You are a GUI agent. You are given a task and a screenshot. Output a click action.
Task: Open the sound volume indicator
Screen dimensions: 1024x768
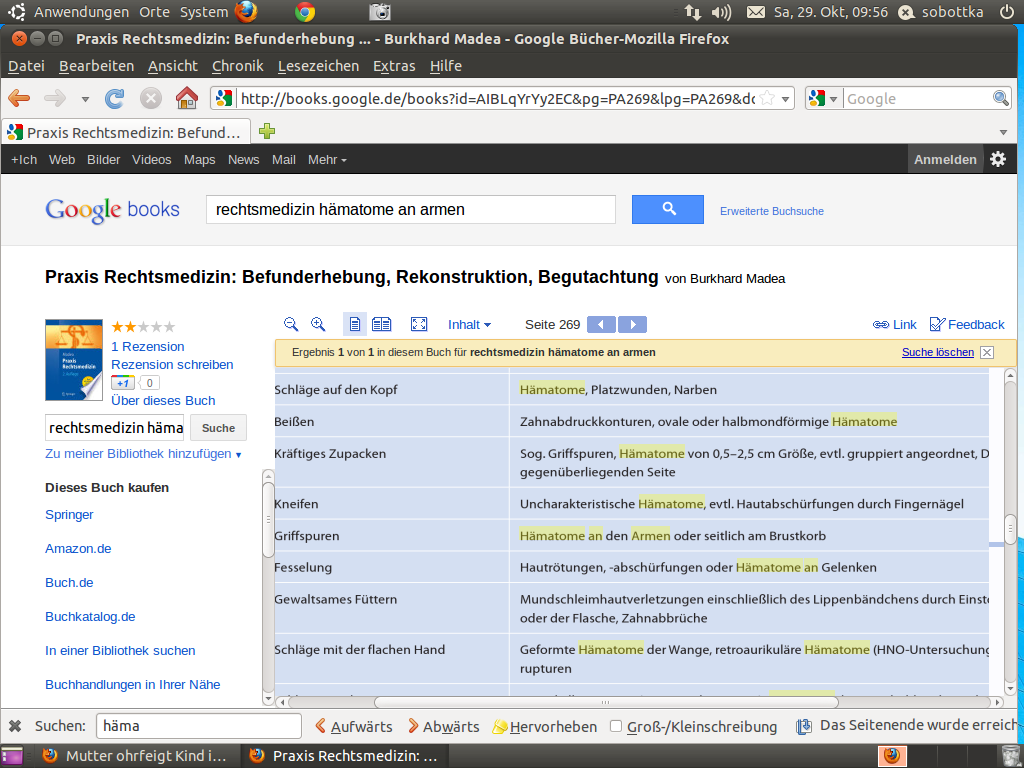[x=721, y=12]
